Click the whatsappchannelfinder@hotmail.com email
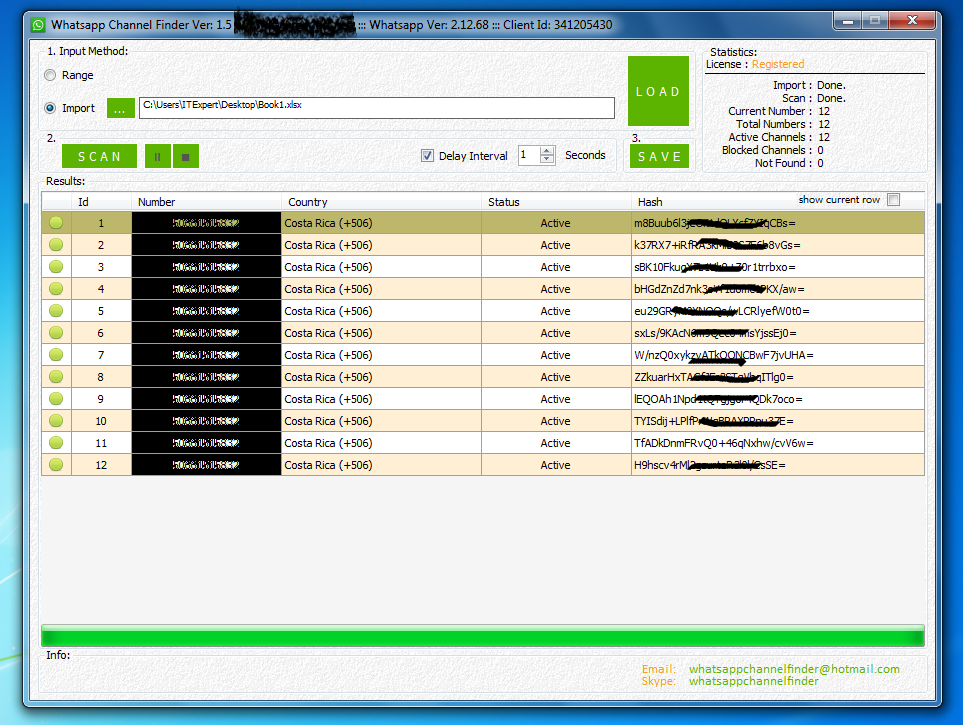This screenshot has height=725, width=963. point(793,668)
